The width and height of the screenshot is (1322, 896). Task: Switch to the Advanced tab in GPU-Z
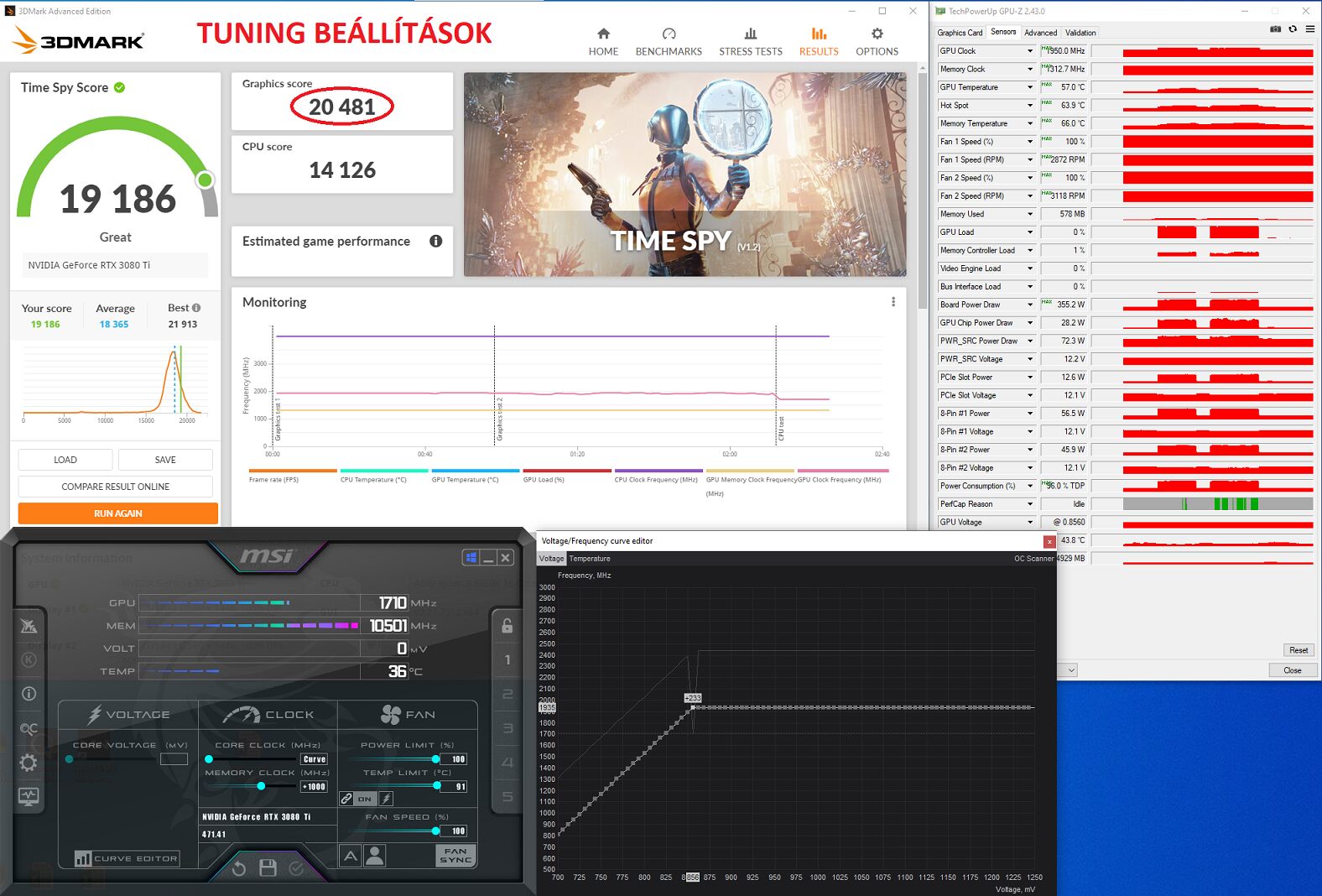(x=1040, y=33)
